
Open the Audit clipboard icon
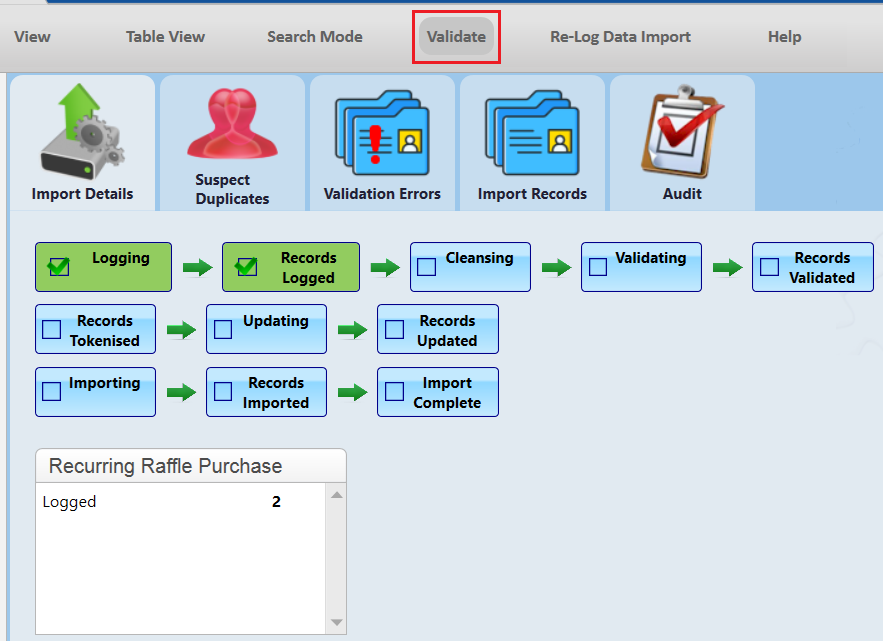pos(681,132)
